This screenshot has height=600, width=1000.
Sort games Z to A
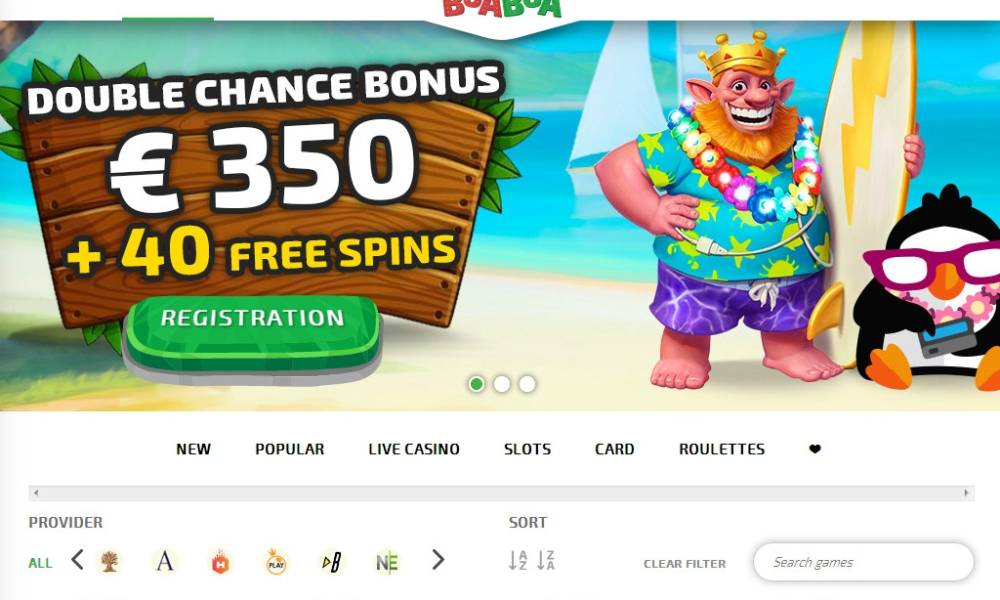click(546, 560)
